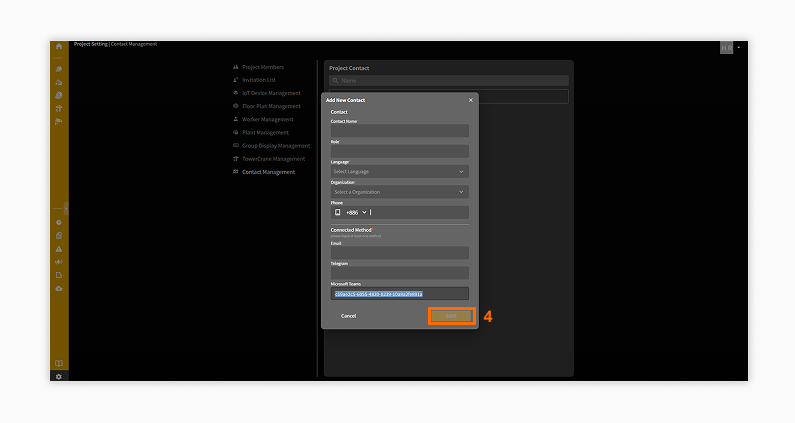Open settings gear icon at sidebar bottom
795x423 pixels.
(59, 376)
